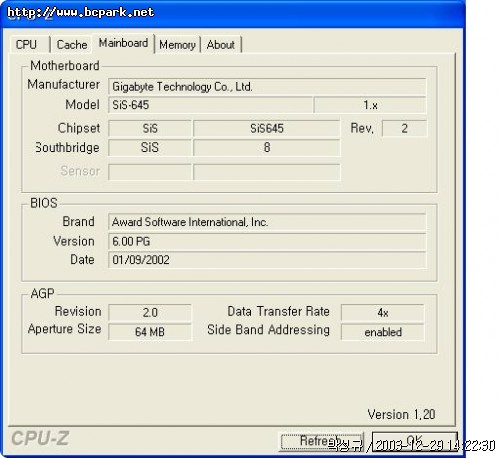Image resolution: width=500 pixels, height=458 pixels.
Task: Click the Side Band Addressing enabled value
Action: [383, 332]
